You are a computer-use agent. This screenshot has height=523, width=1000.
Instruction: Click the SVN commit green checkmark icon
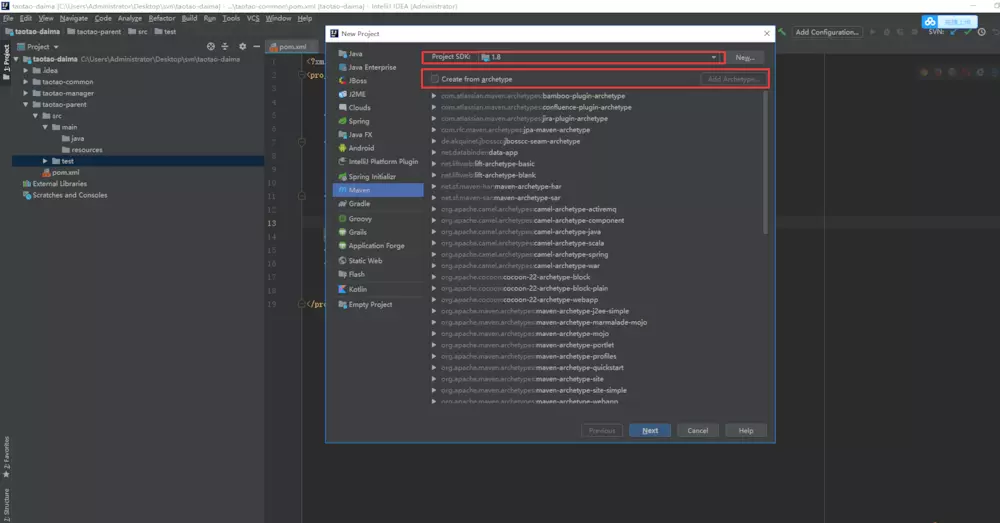(x=967, y=32)
